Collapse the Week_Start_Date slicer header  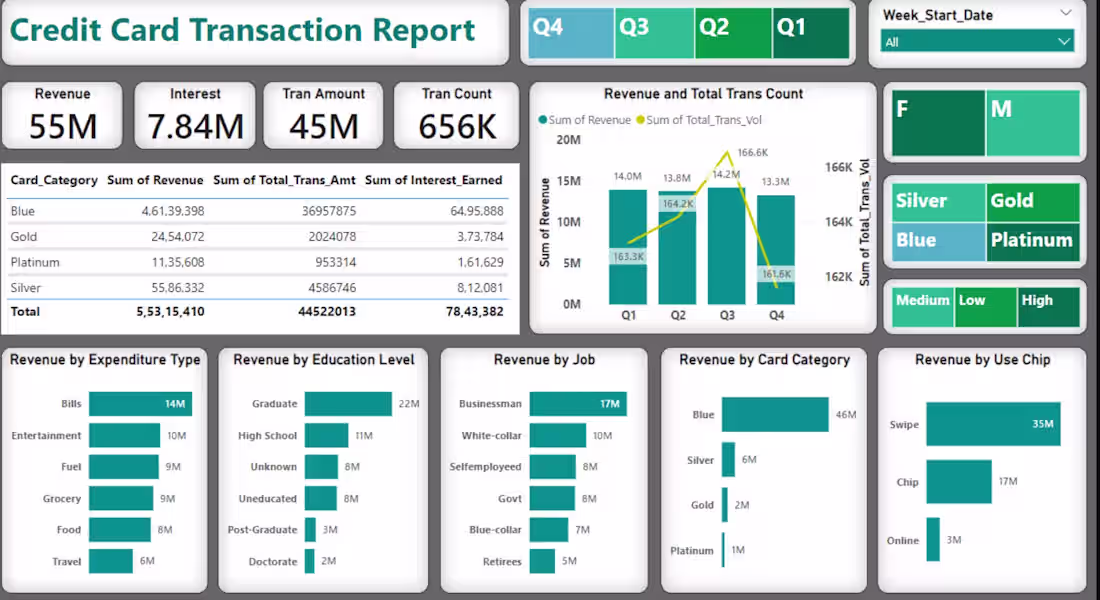pyautogui.click(x=1065, y=14)
